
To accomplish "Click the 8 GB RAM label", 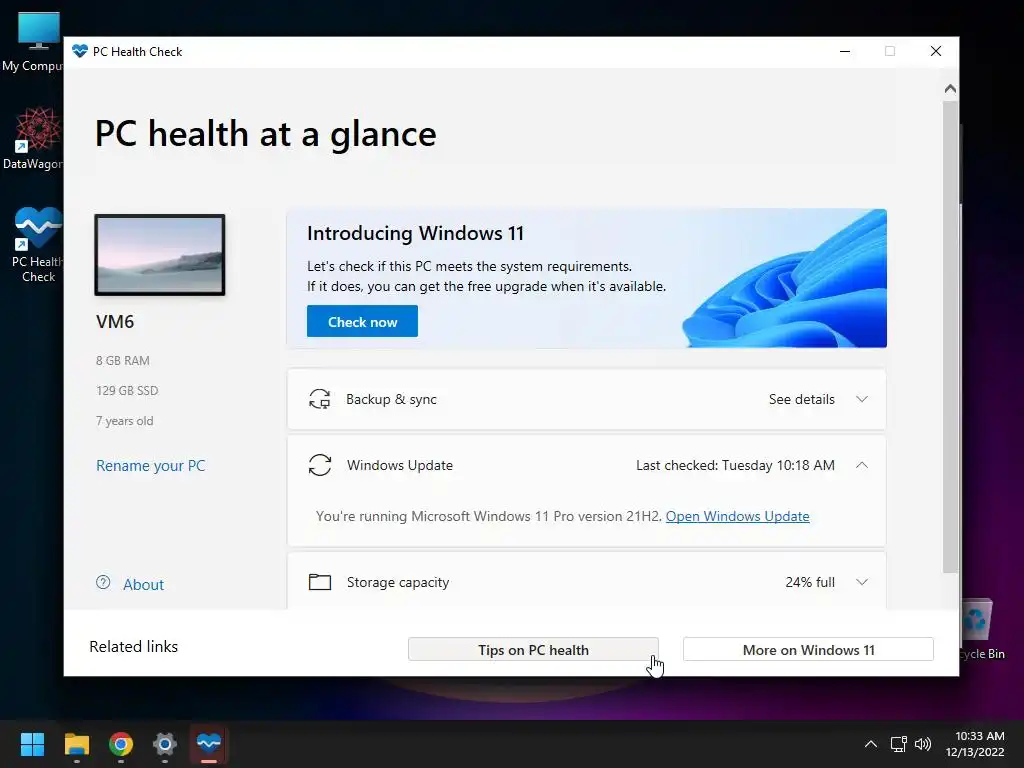I will (123, 360).
